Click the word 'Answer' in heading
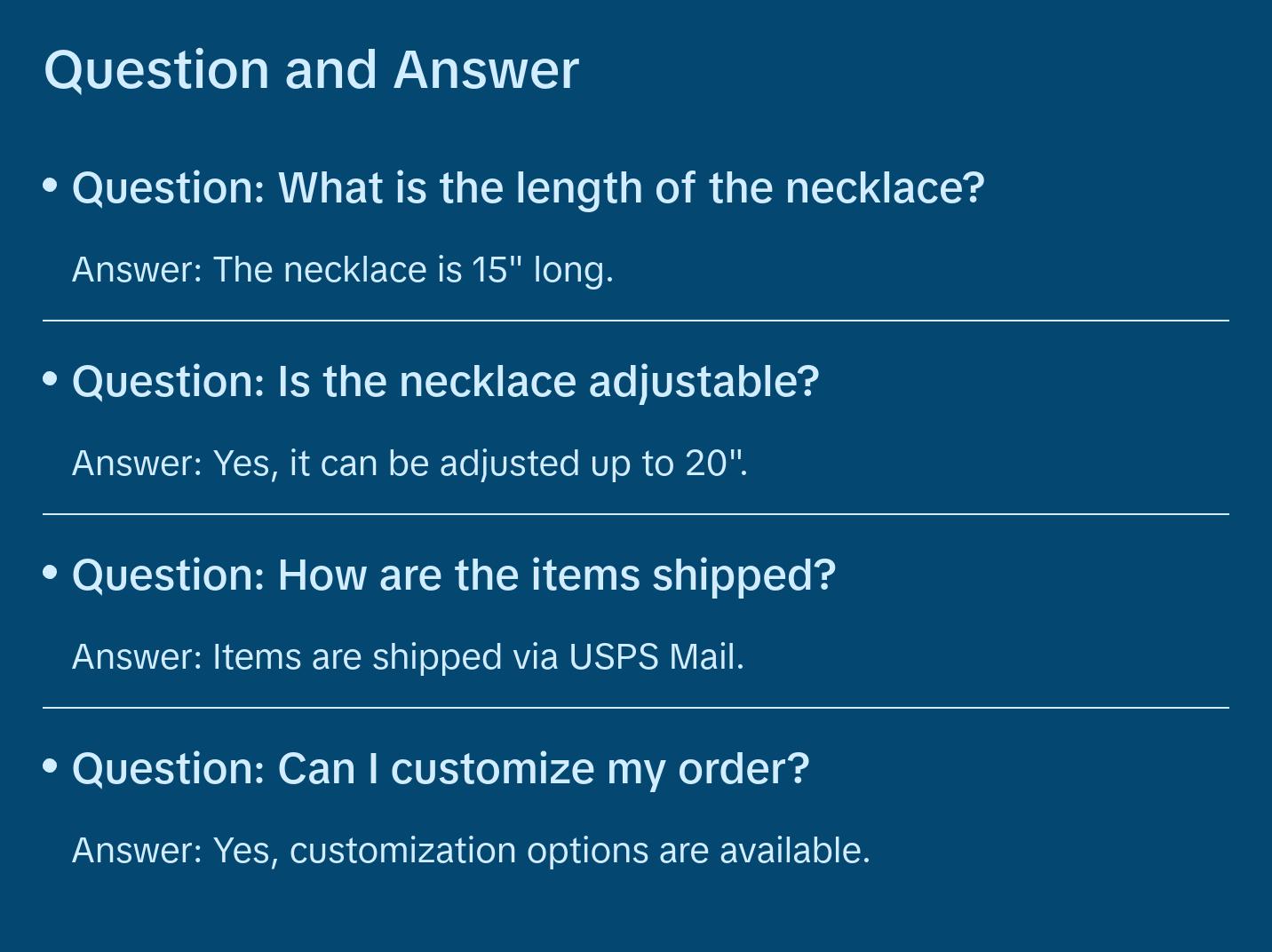1272x952 pixels. 486,69
